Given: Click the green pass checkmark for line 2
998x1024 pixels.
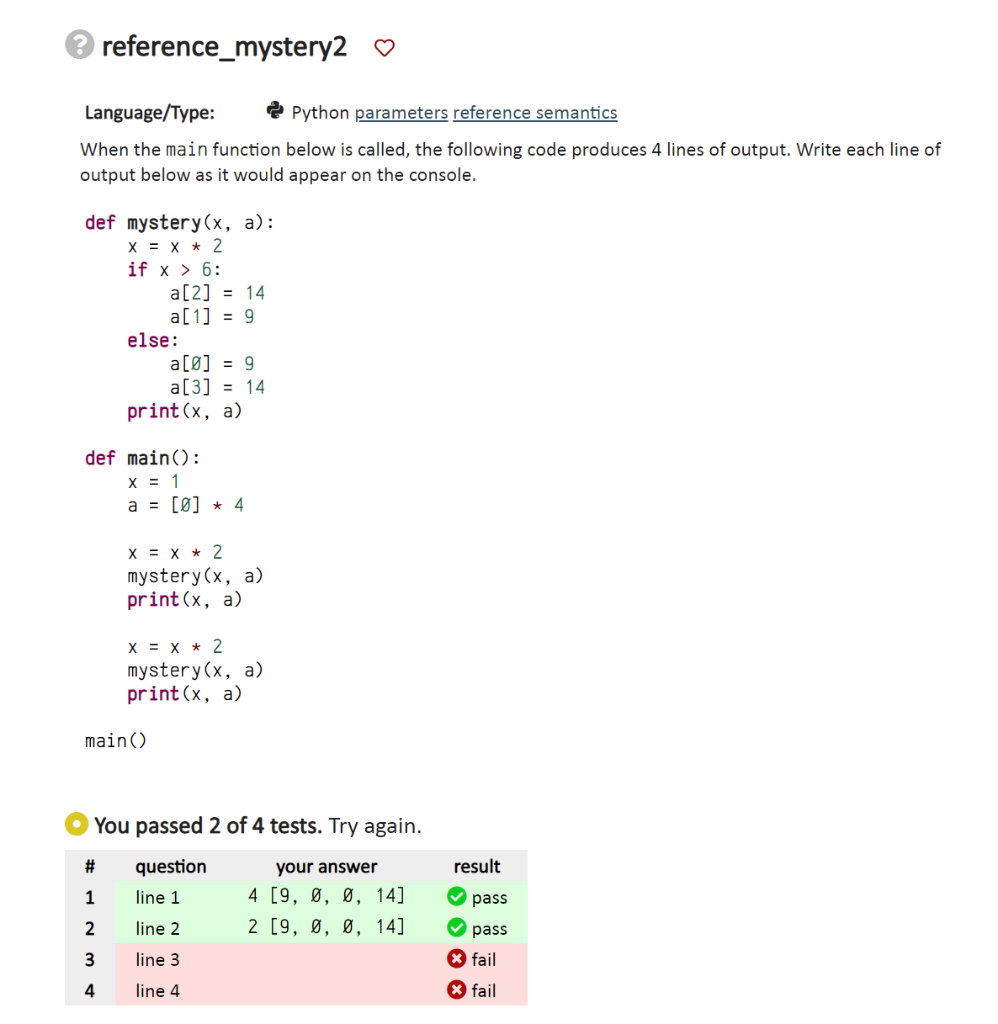Looking at the screenshot, I should click(455, 928).
